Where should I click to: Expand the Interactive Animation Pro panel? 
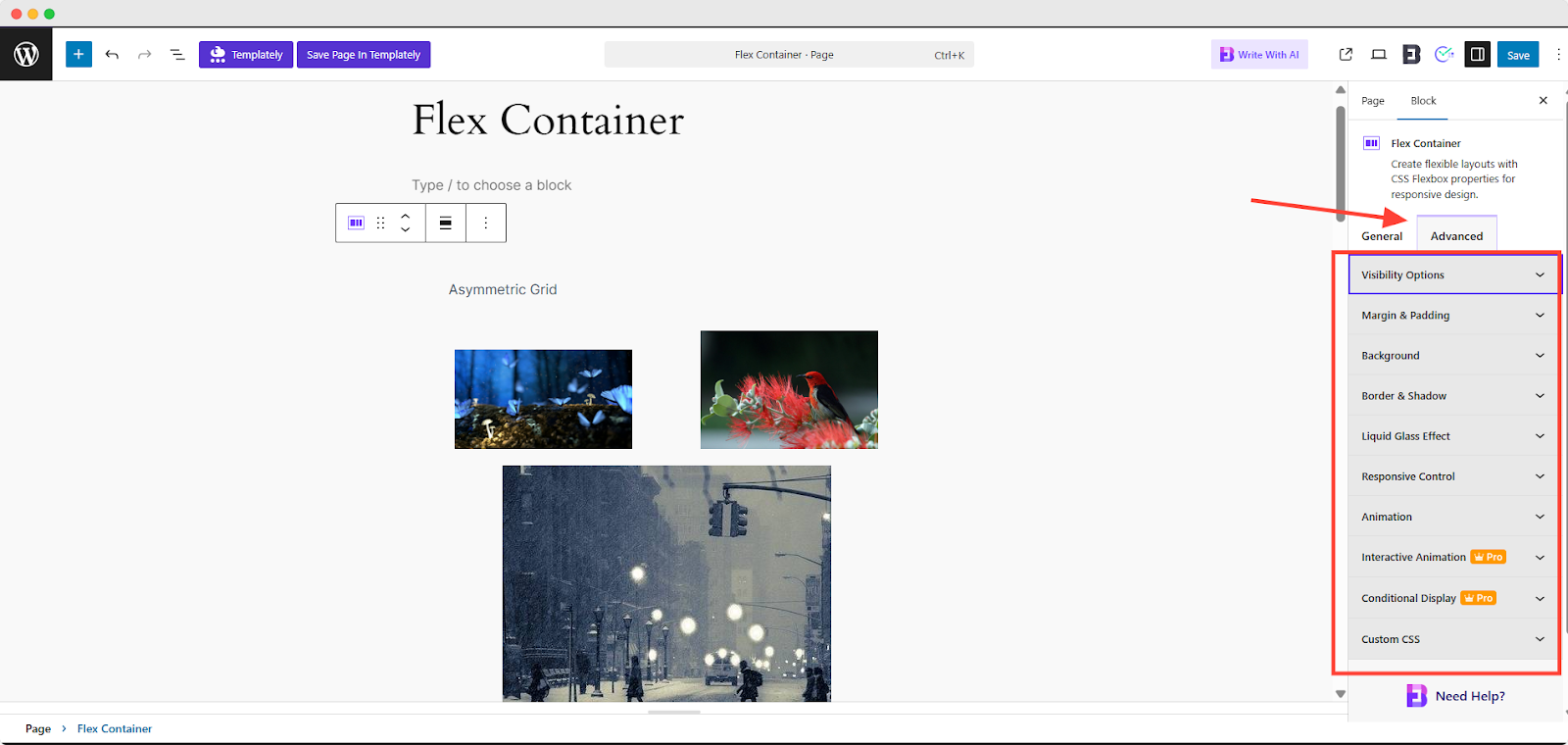[x=1454, y=557]
